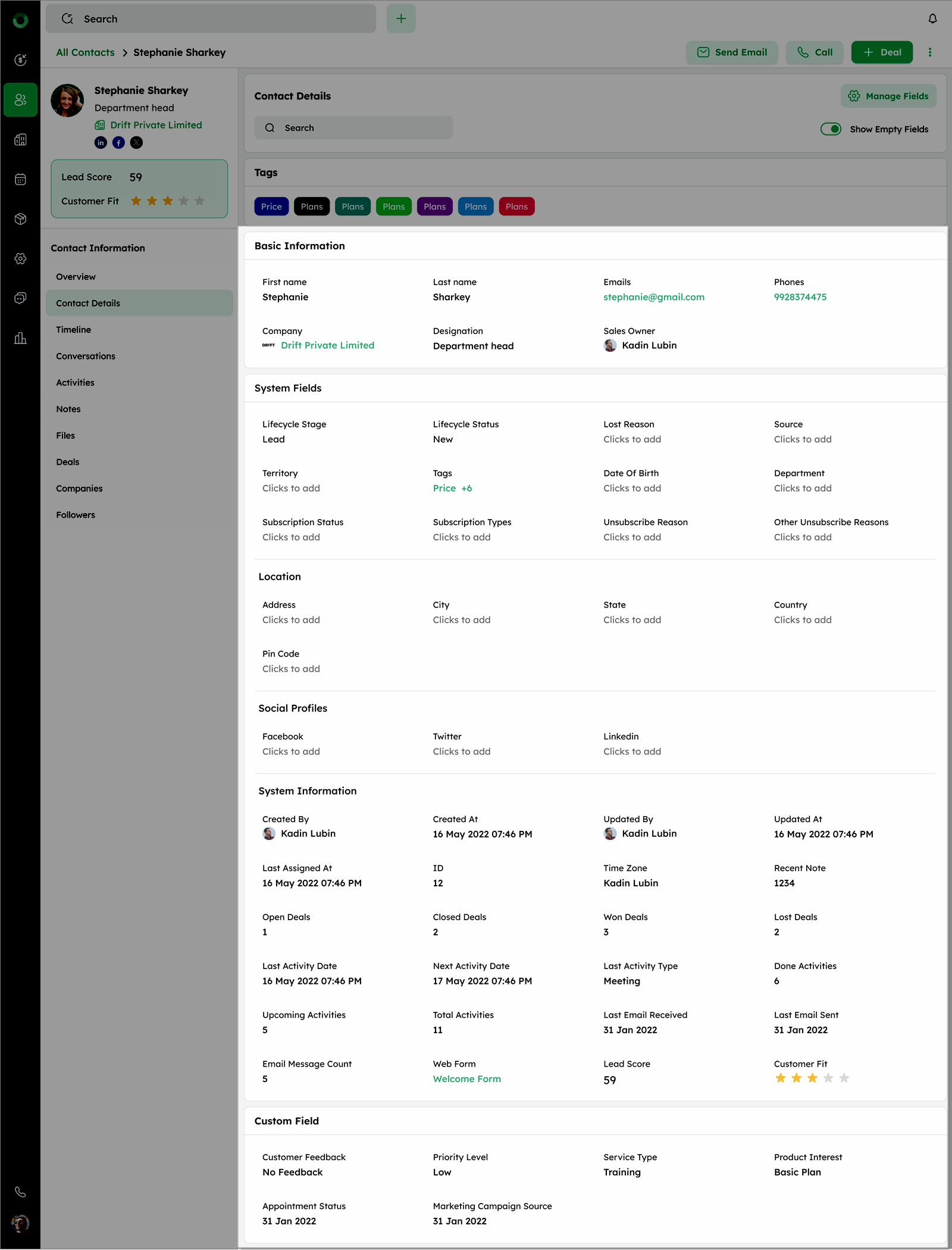Open Lost Reason field to add value
Screen dimensions: 952x1250
pyautogui.click(x=632, y=439)
